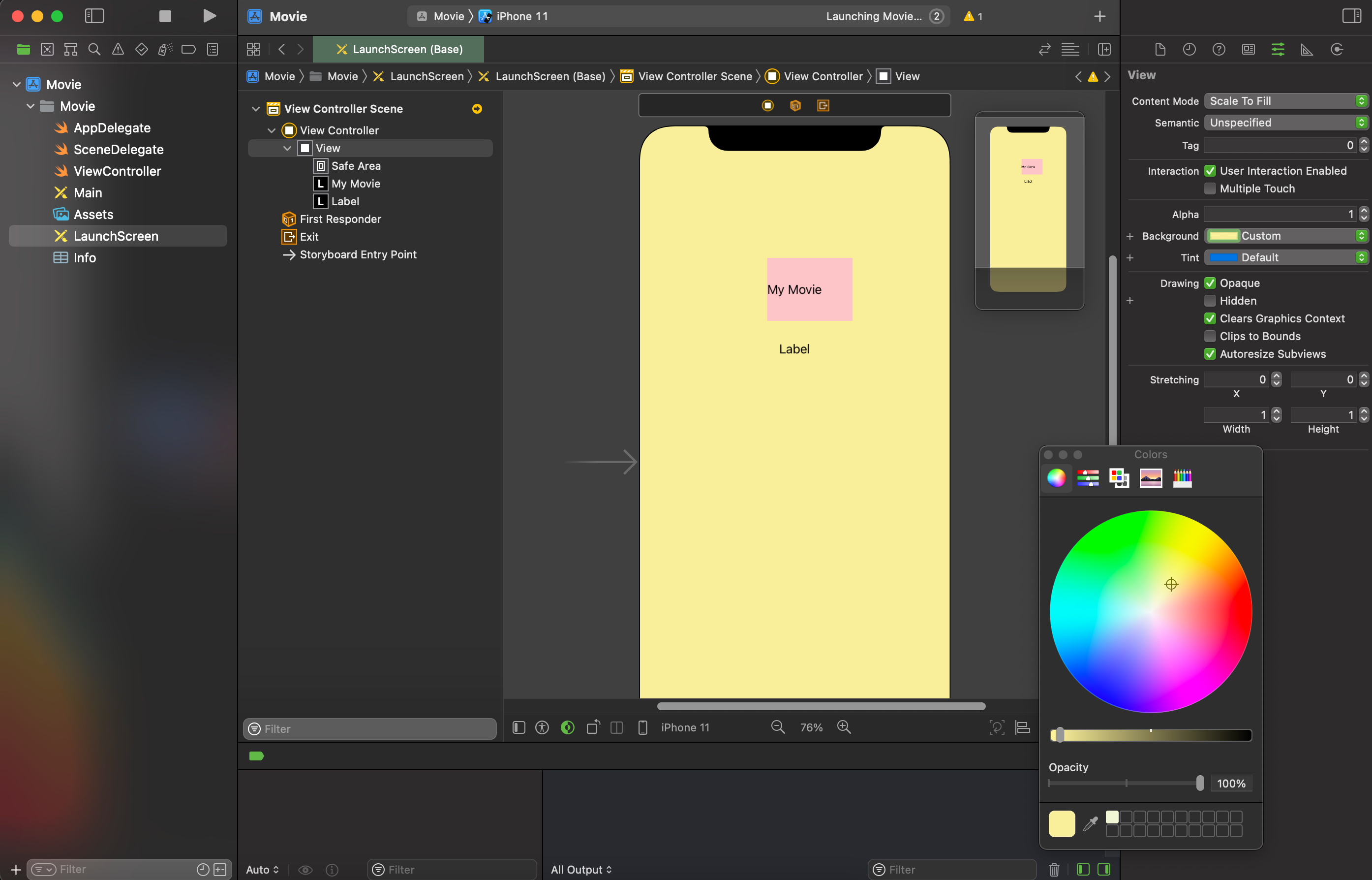The height and width of the screenshot is (880, 1372).
Task: Enable Clips to Bounds checkbox
Action: (x=1210, y=336)
